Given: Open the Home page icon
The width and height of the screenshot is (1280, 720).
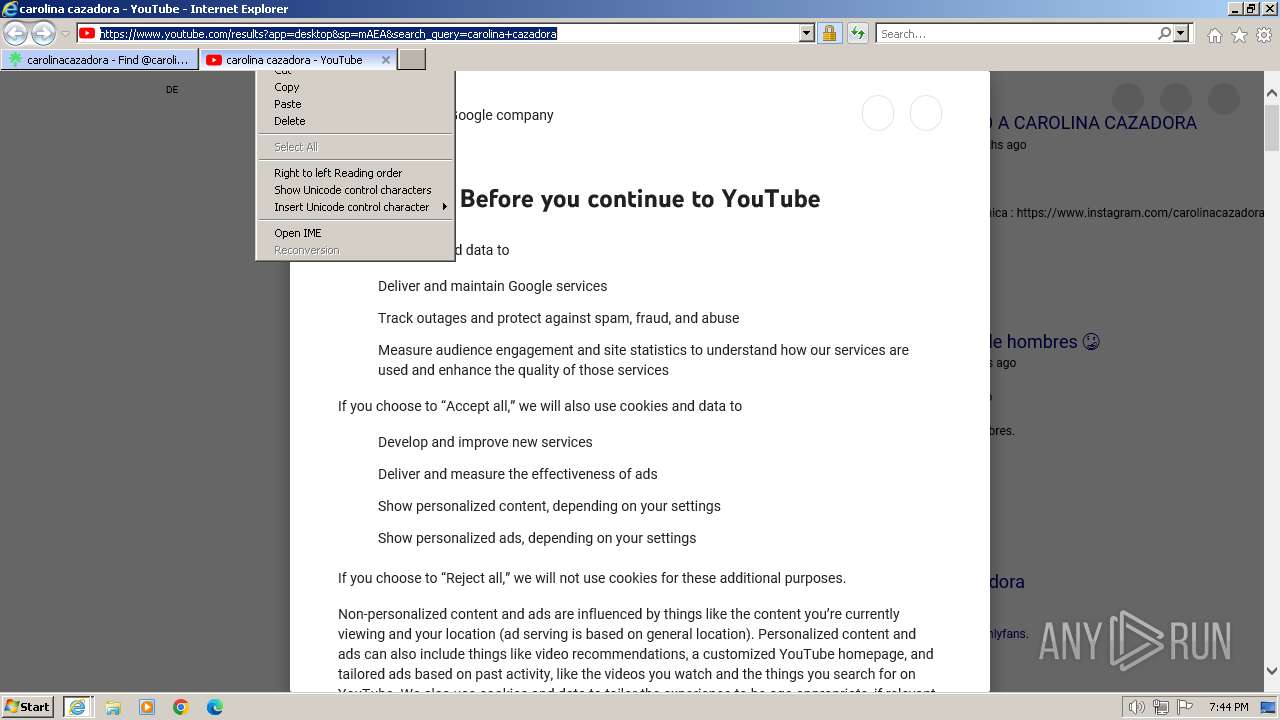Looking at the screenshot, I should coord(1214,35).
